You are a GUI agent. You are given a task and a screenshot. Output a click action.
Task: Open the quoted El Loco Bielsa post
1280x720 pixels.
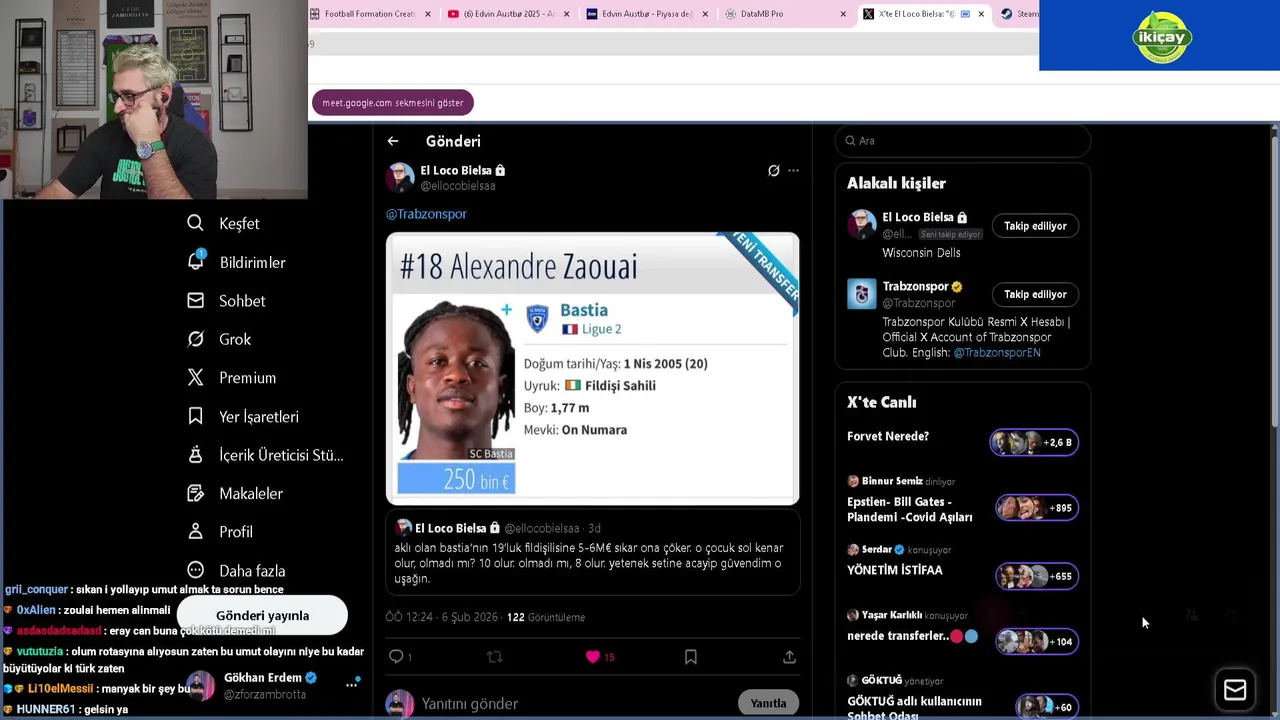click(592, 554)
